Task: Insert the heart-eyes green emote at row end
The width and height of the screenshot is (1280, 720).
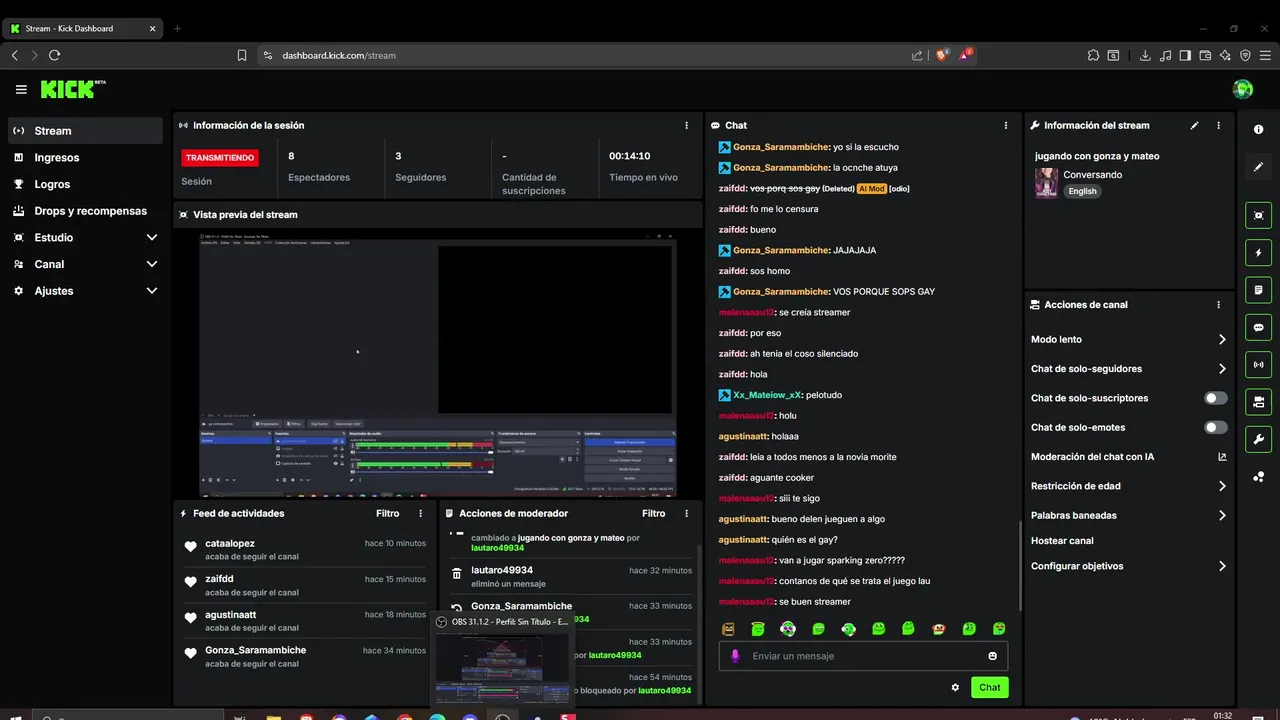Action: (x=999, y=629)
